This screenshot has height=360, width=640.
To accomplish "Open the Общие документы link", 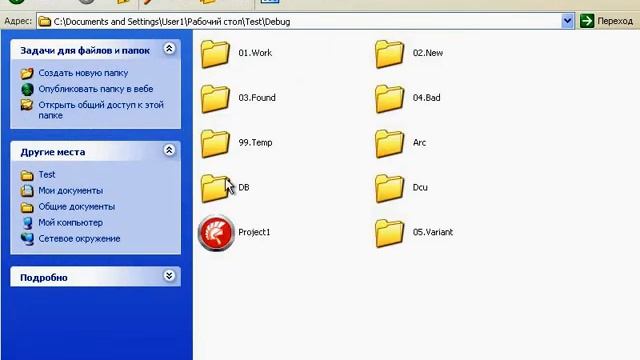I will point(77,207).
